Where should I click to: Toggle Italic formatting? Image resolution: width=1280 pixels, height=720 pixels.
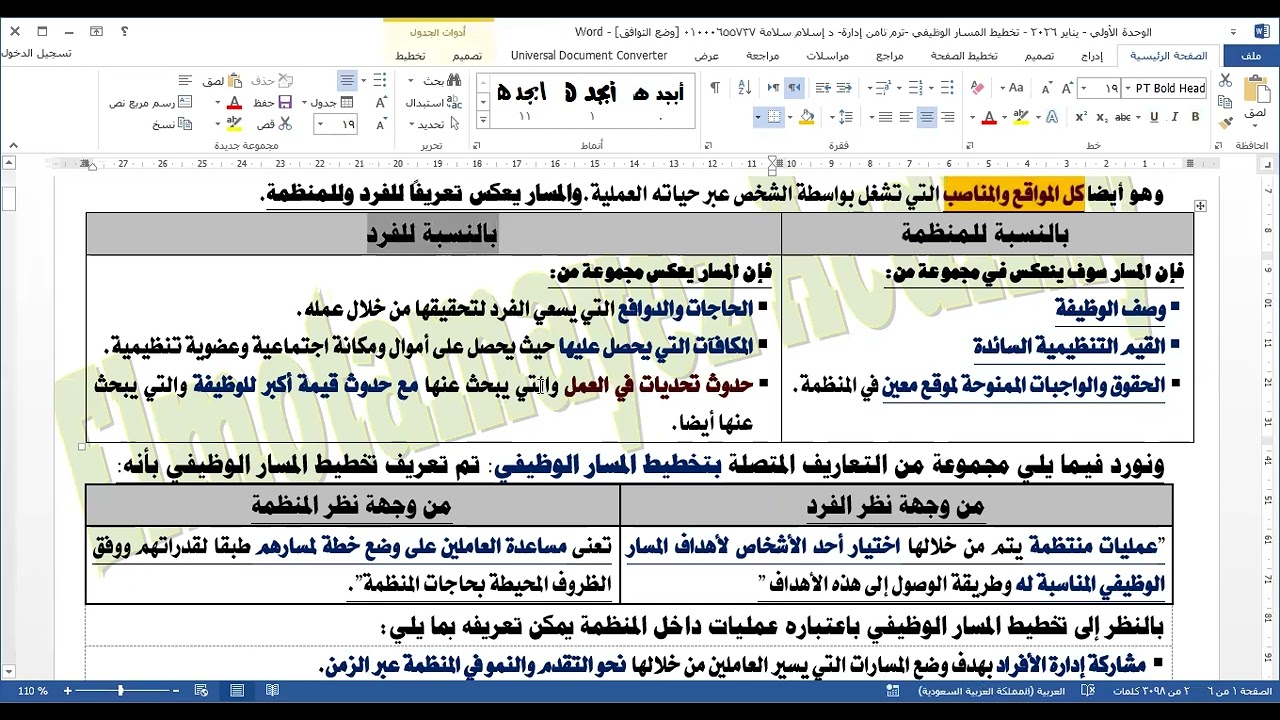pyautogui.click(x=1174, y=117)
